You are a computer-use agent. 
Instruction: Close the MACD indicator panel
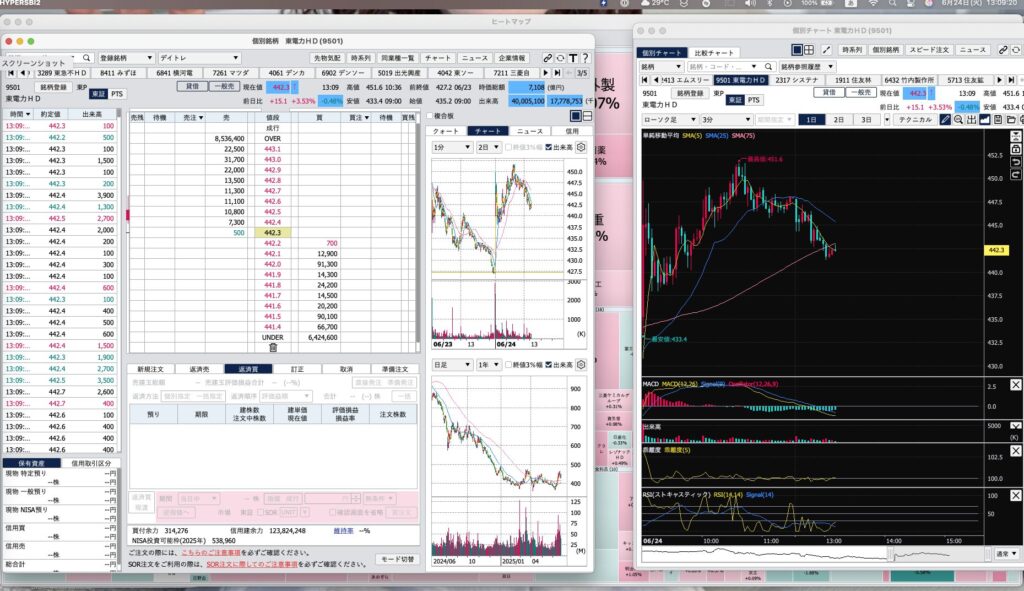1016,385
